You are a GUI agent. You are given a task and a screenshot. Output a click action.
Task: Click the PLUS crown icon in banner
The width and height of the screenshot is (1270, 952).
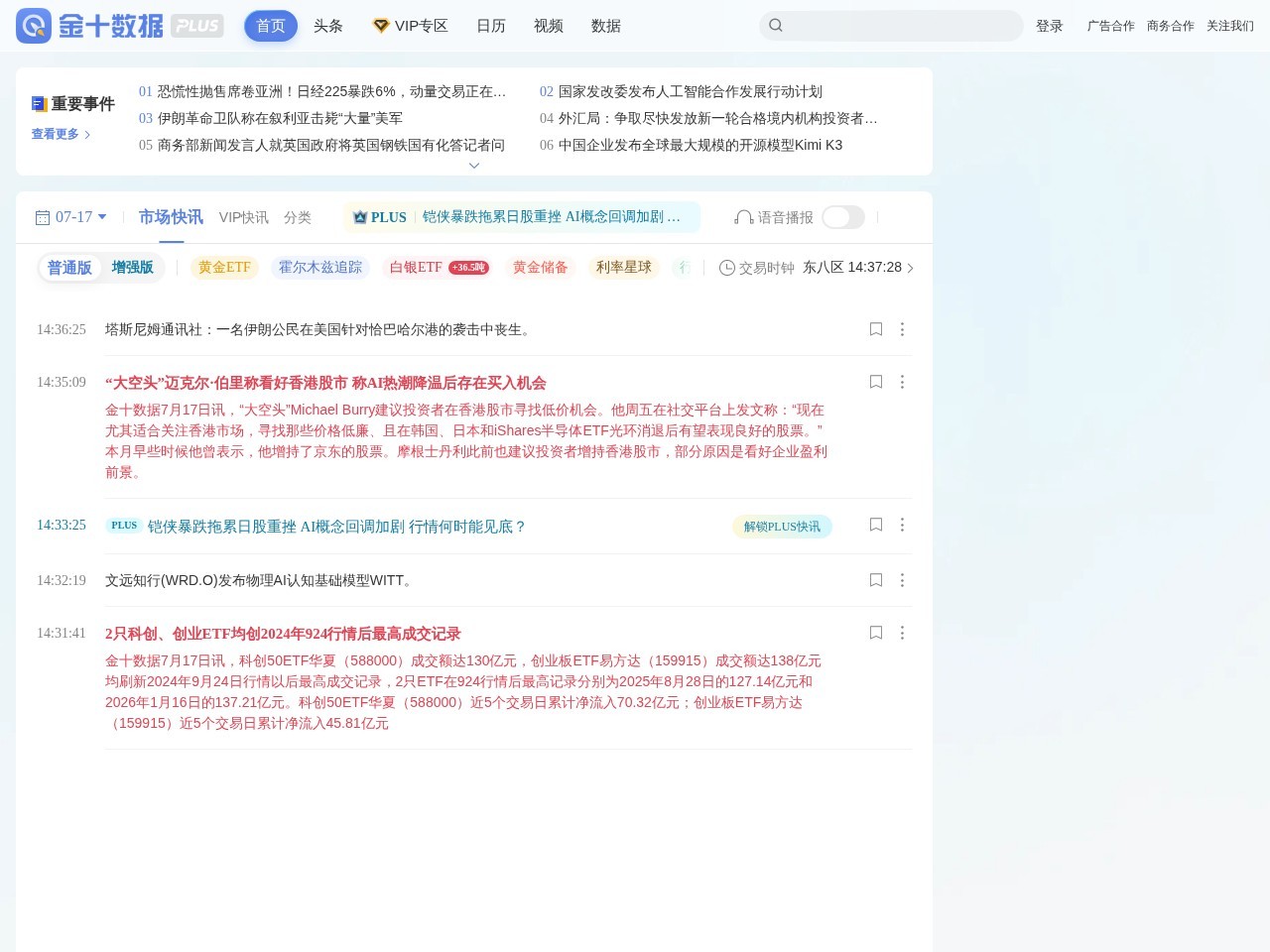pyautogui.click(x=360, y=217)
